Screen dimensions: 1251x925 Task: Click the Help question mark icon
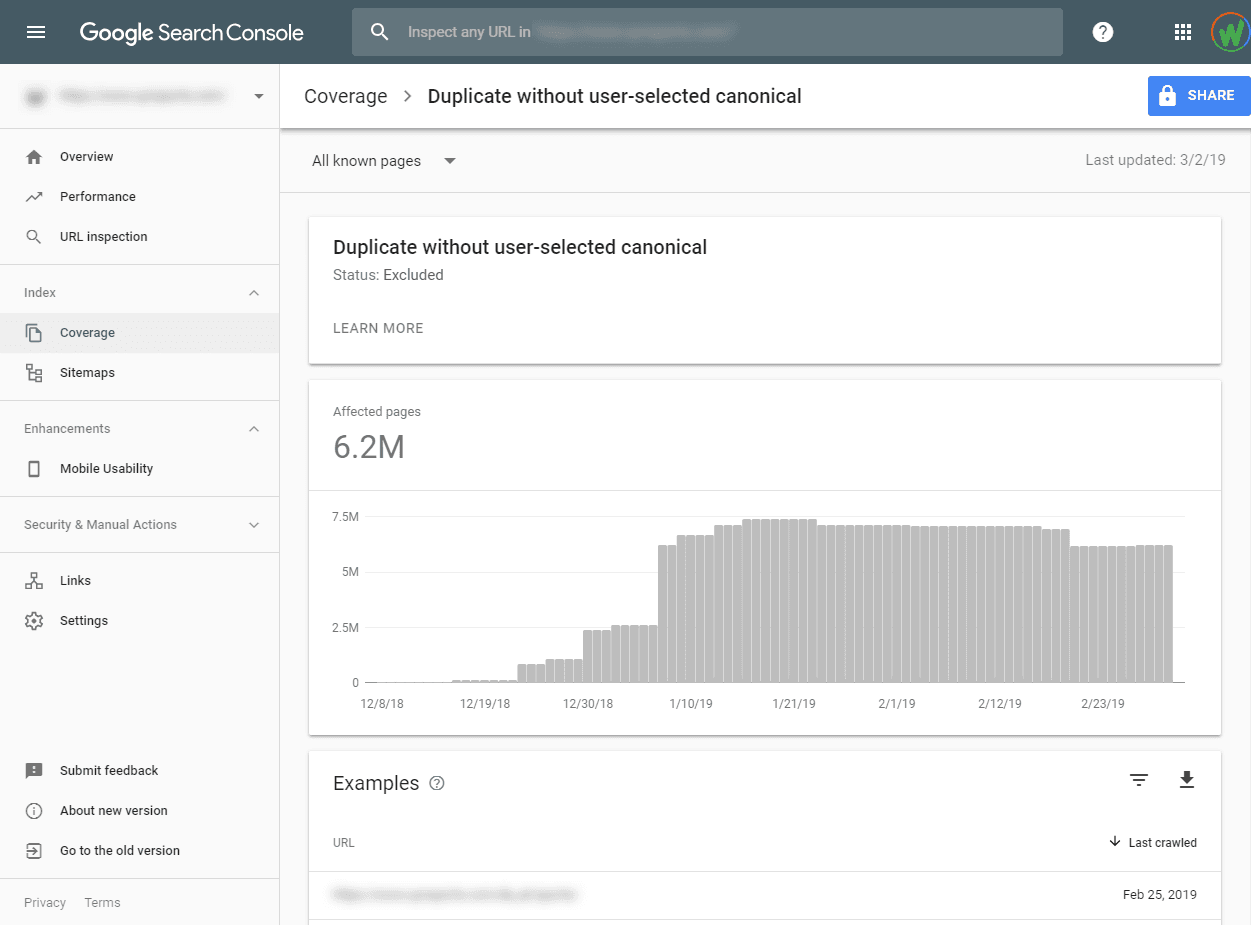tap(1103, 32)
